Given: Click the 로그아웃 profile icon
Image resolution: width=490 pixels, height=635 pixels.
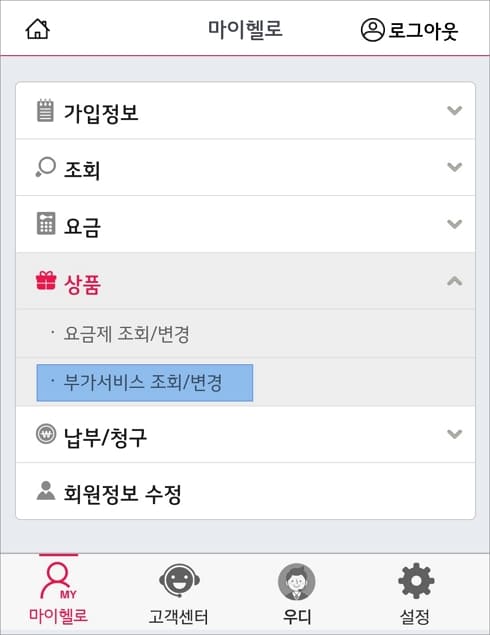Looking at the screenshot, I should click(x=372, y=30).
